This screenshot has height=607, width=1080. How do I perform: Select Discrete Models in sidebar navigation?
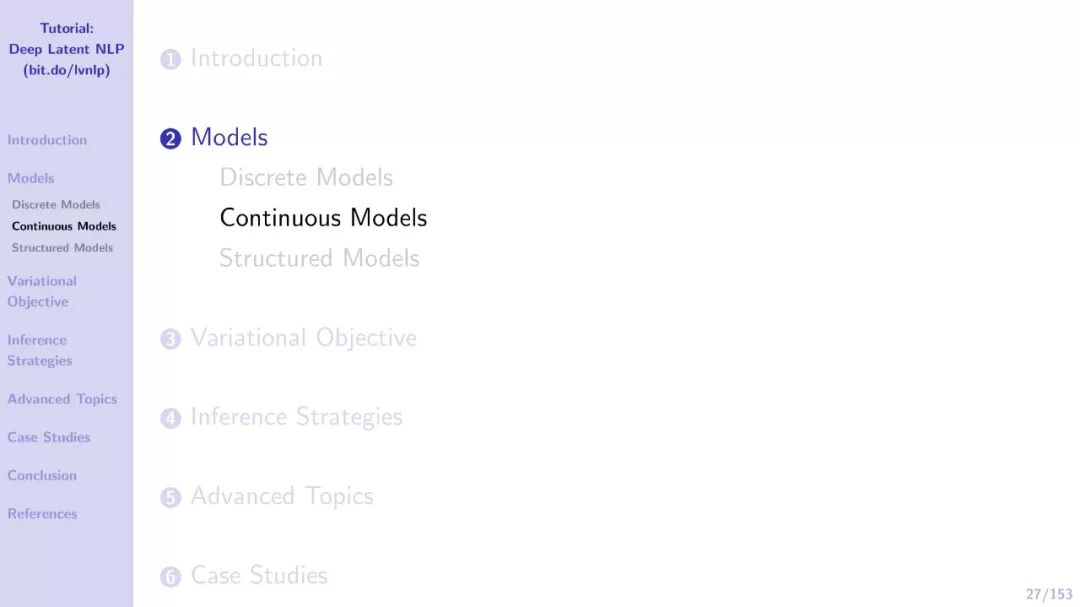tap(56, 205)
